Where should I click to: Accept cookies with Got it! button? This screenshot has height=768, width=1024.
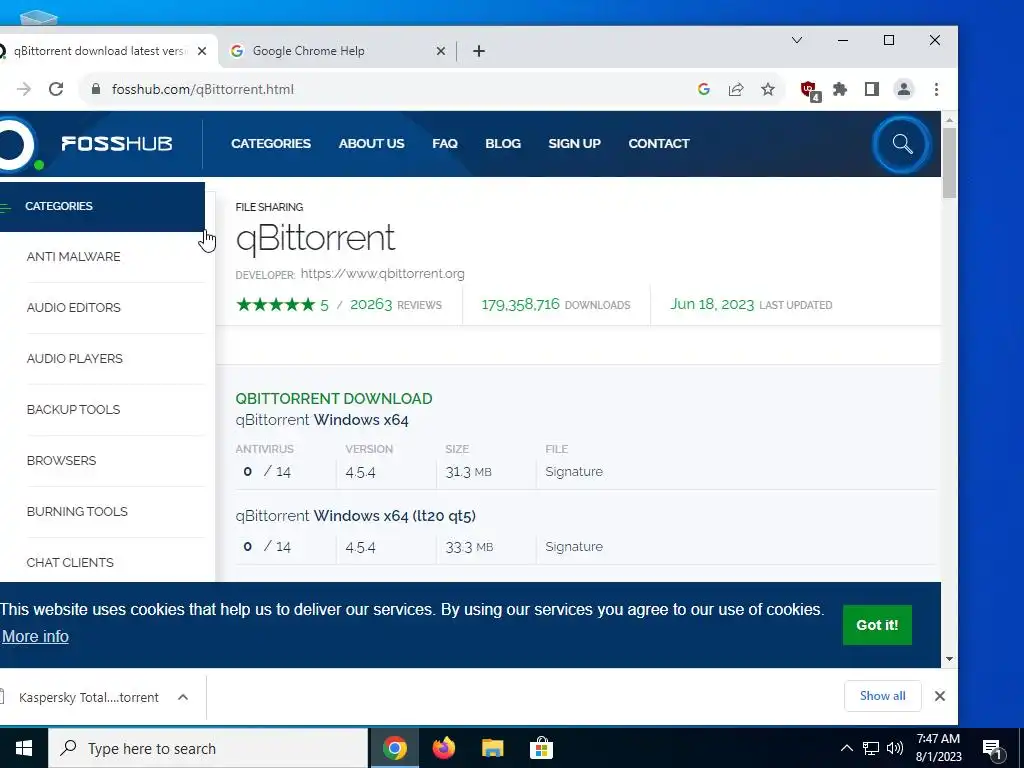point(877,625)
